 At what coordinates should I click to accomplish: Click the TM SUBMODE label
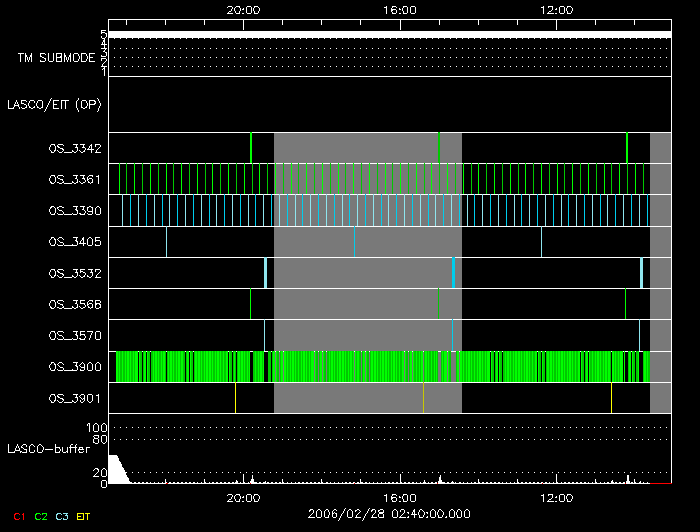(x=56, y=58)
